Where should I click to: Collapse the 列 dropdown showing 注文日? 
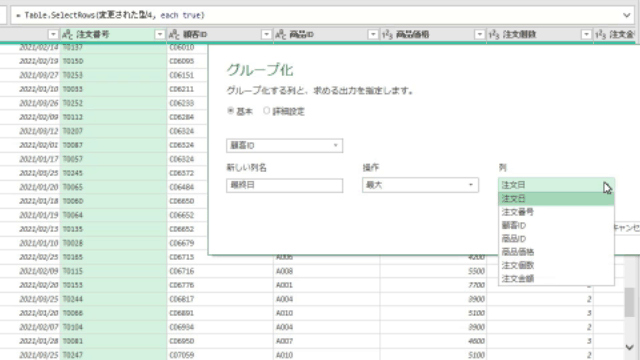coord(556,185)
